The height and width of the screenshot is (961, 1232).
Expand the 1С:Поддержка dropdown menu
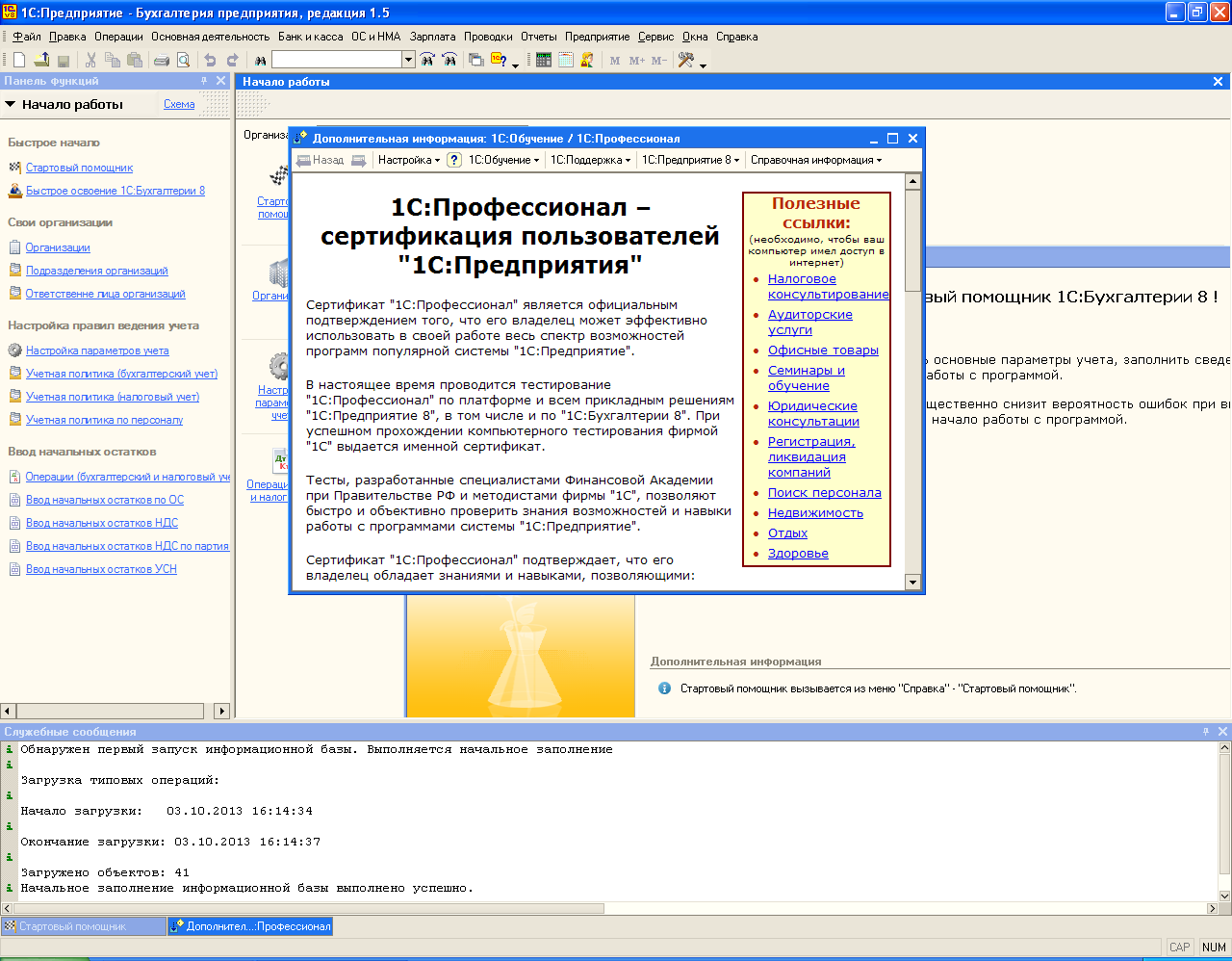591,160
